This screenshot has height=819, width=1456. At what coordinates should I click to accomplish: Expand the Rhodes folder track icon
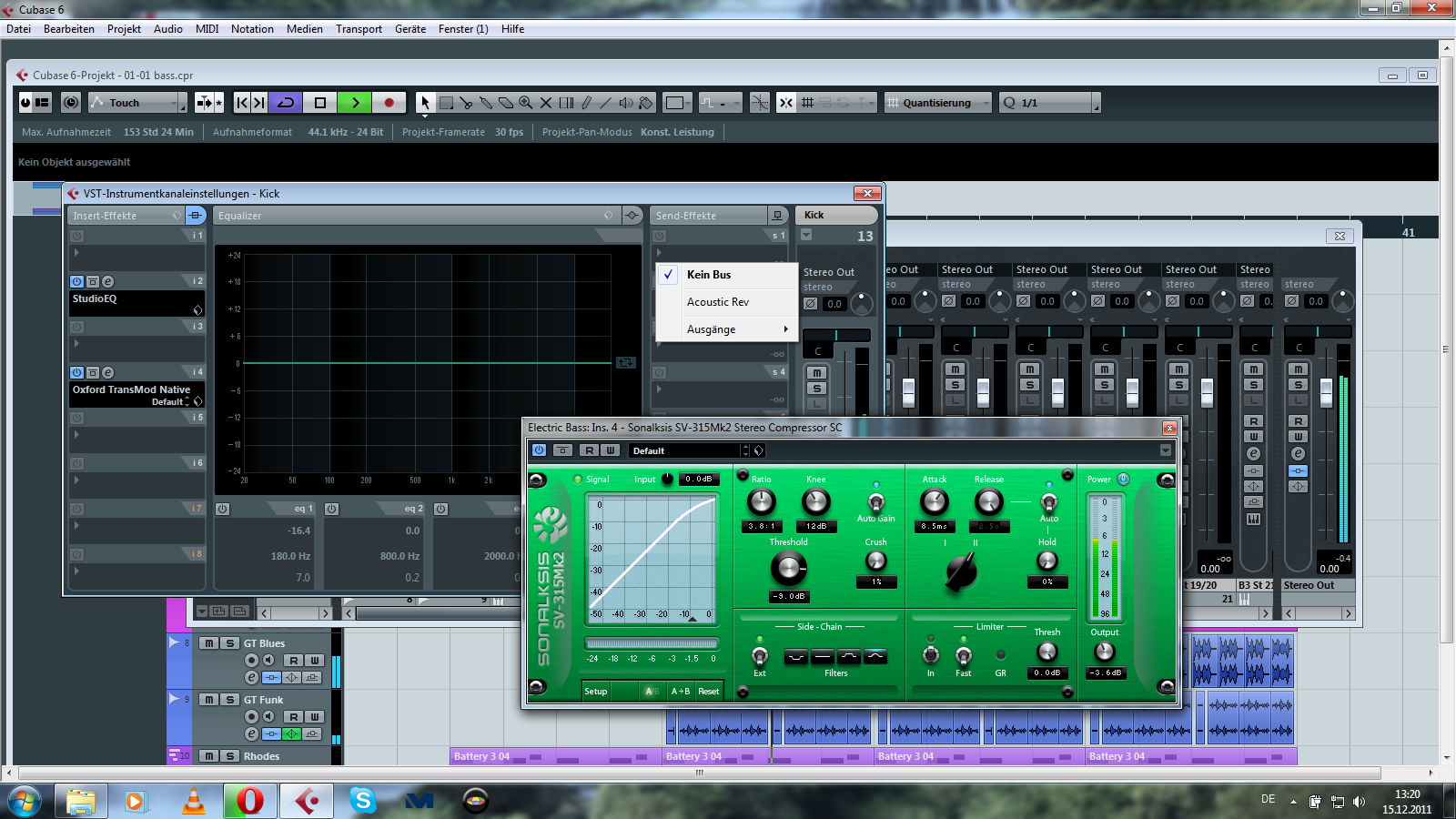[x=174, y=755]
